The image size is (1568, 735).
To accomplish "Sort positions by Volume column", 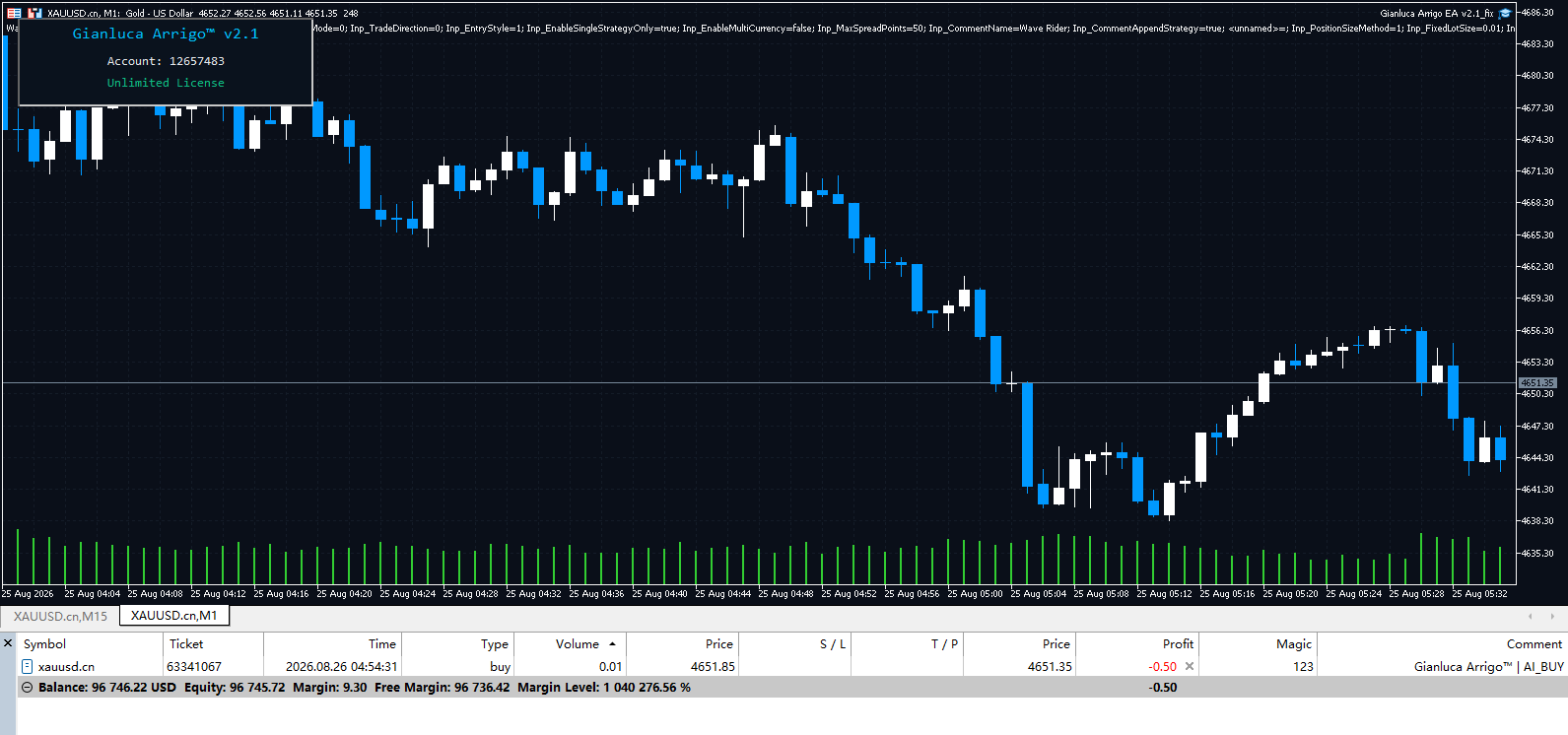I will coord(578,643).
